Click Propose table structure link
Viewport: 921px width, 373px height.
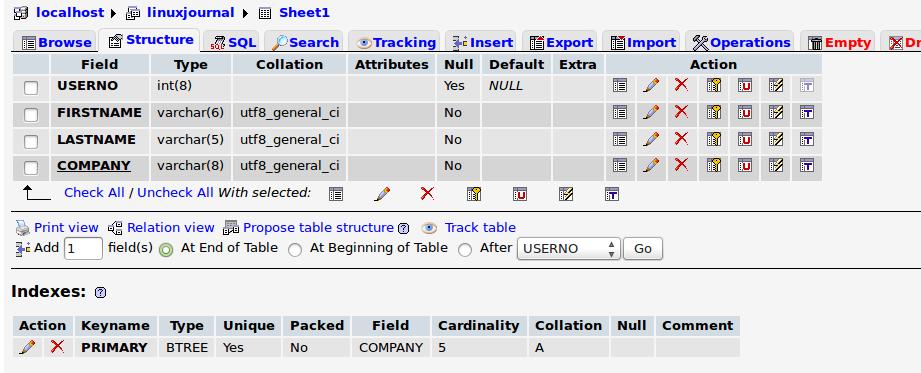(318, 227)
